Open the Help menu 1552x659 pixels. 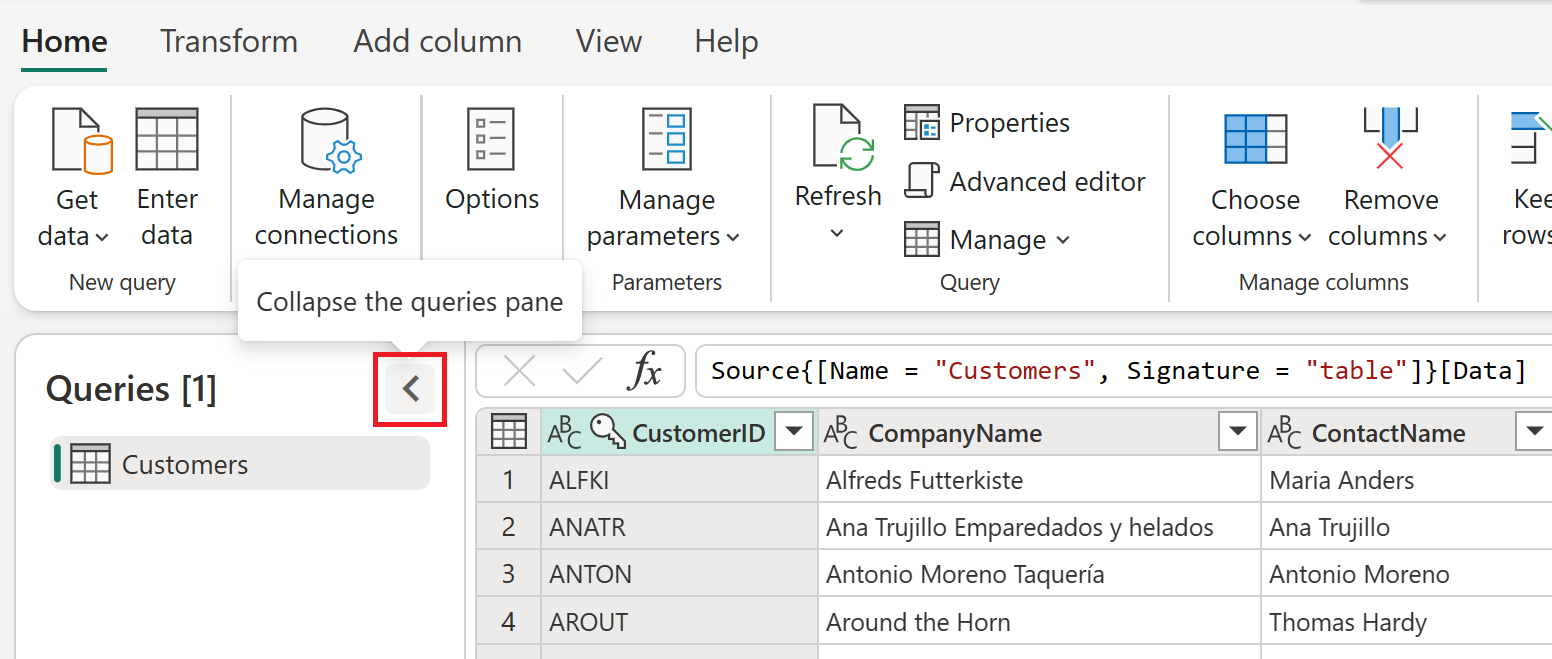pos(725,41)
